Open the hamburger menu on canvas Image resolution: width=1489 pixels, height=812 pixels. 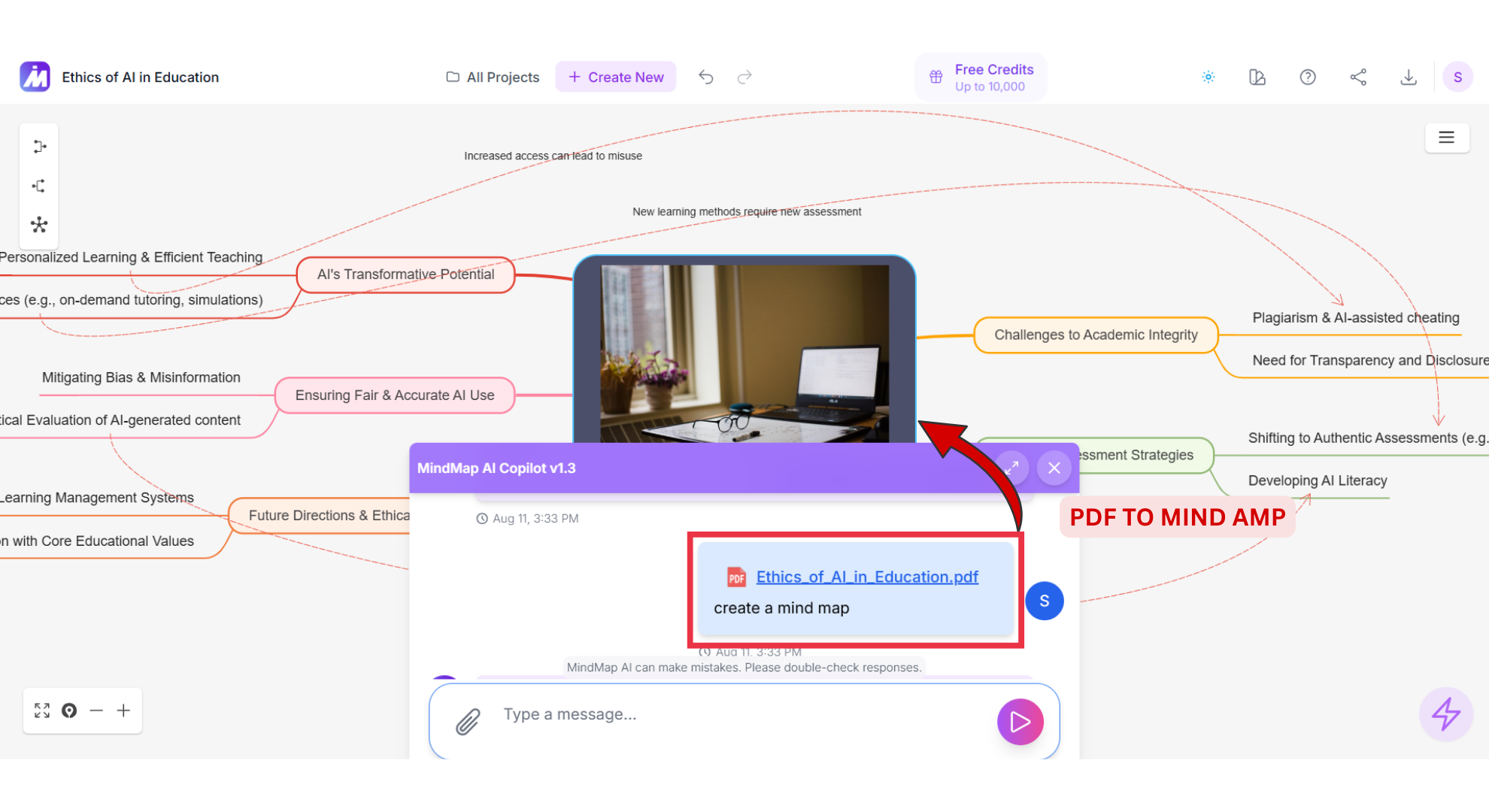coord(1447,138)
